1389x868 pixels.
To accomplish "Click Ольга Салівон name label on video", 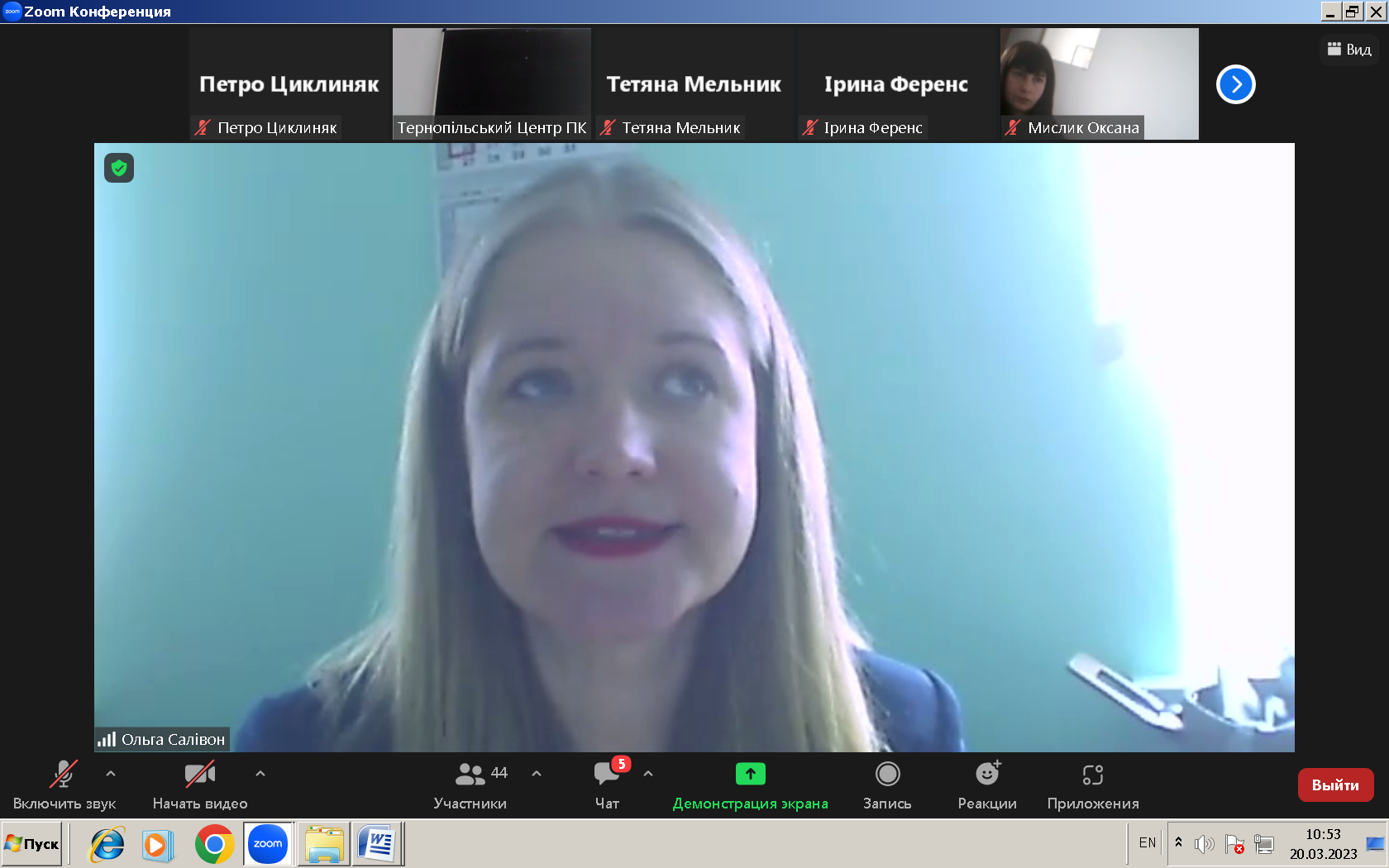I will click(x=173, y=739).
